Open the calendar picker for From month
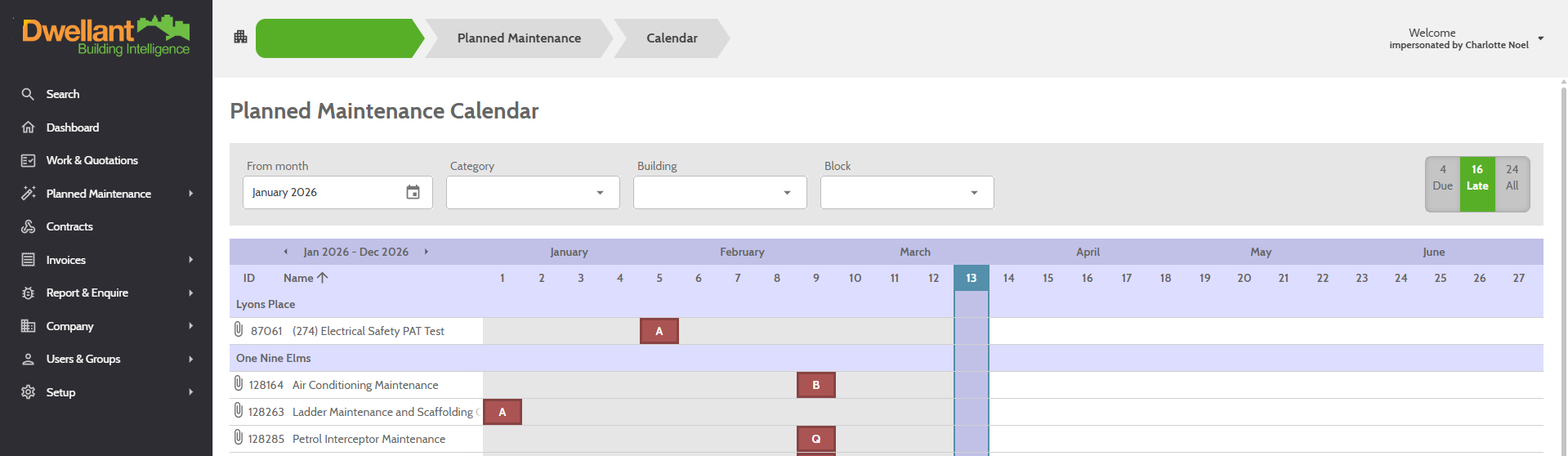Image resolution: width=1568 pixels, height=456 pixels. (x=413, y=192)
